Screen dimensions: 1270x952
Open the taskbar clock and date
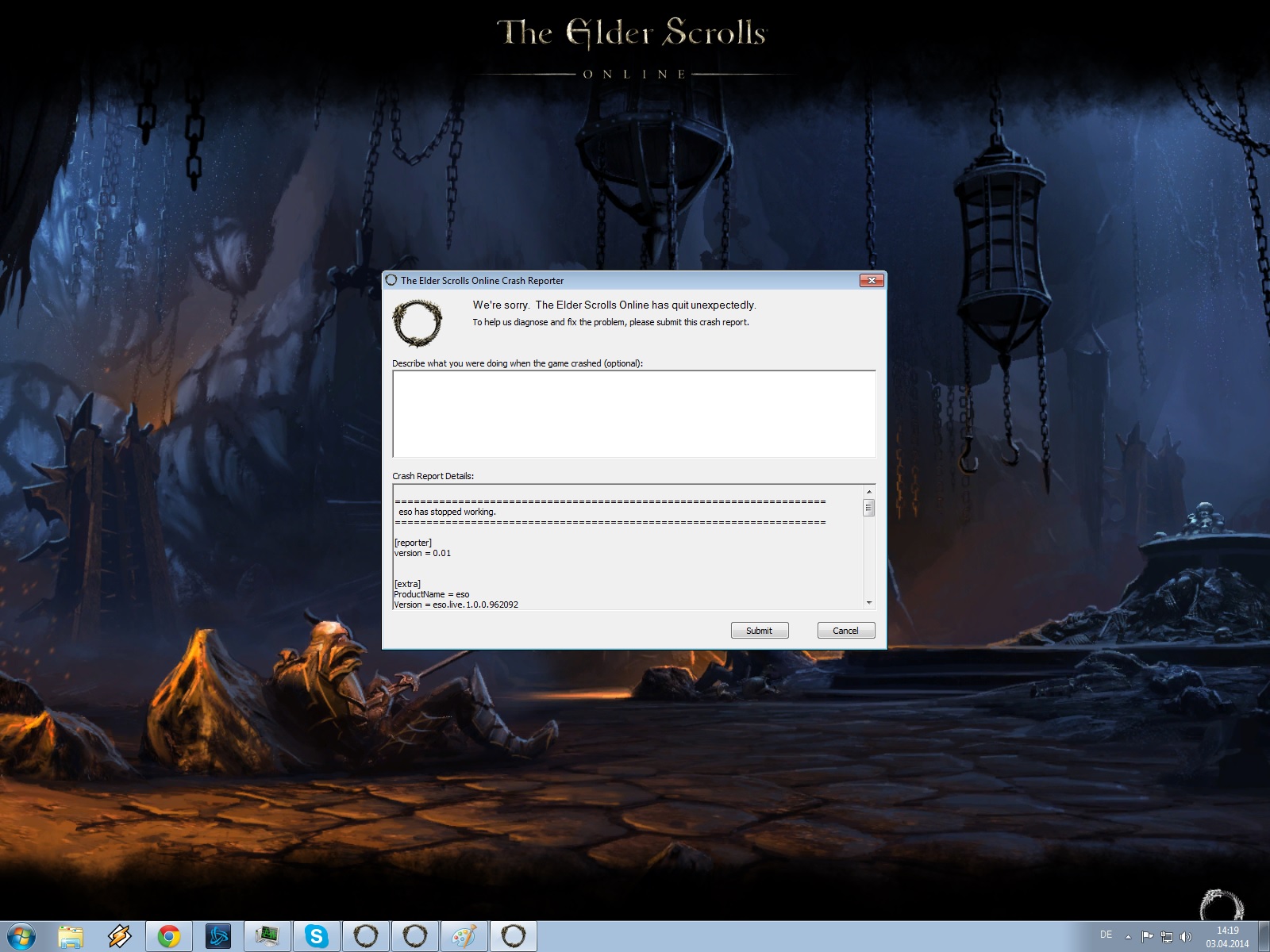click(1227, 937)
